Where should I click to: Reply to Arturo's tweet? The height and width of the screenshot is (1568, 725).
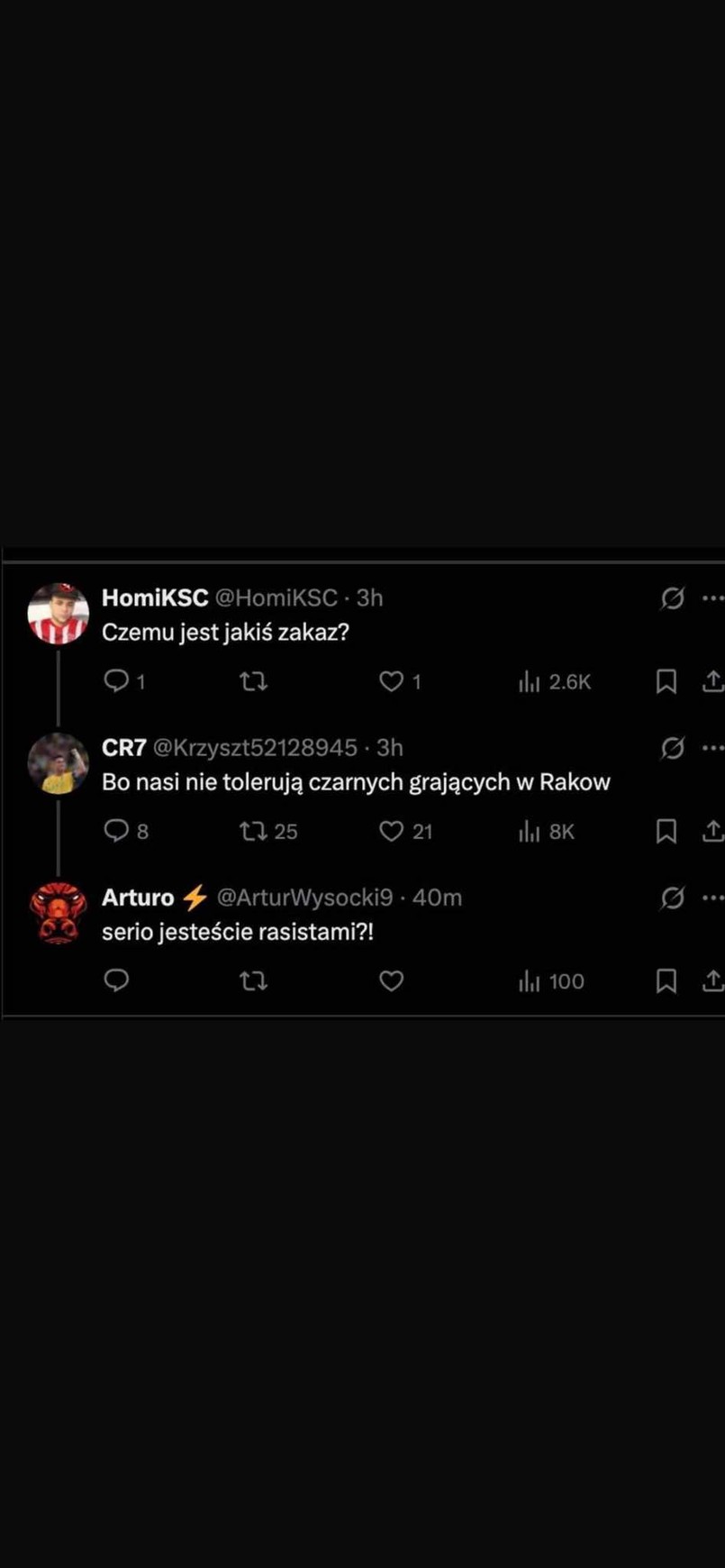coord(116,981)
